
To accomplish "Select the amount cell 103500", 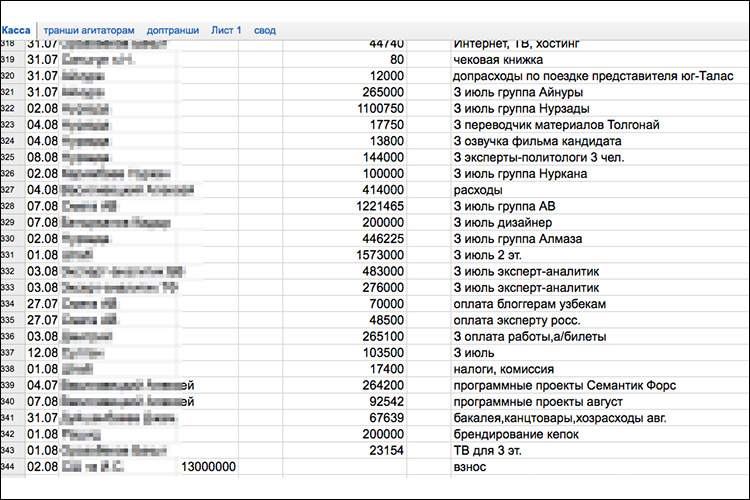I will click(344, 353).
